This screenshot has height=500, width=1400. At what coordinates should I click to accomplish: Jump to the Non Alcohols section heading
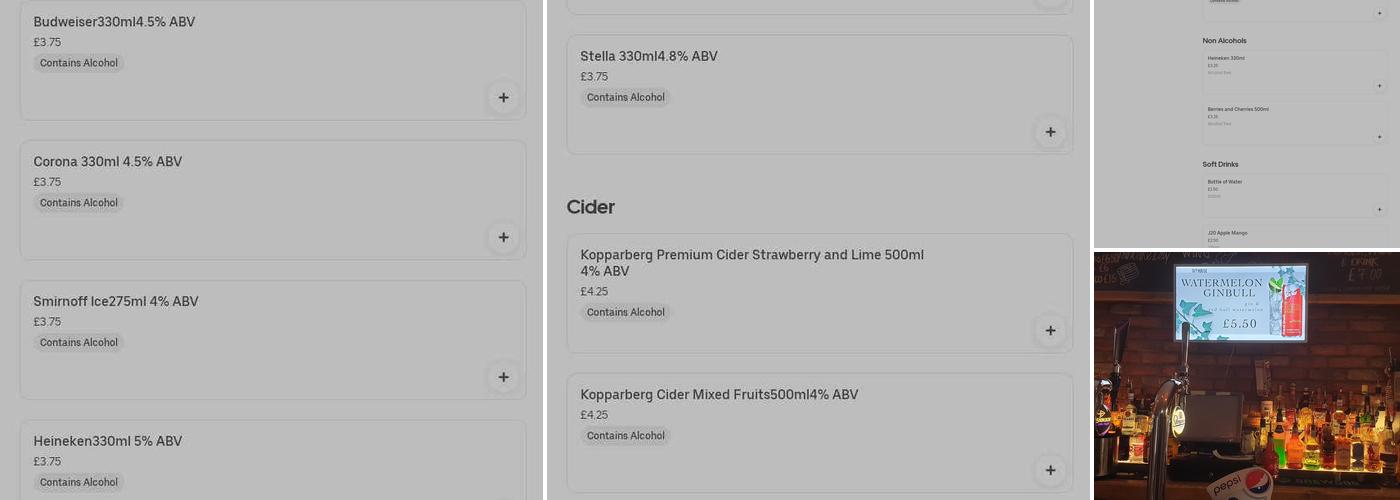pyautogui.click(x=1224, y=41)
